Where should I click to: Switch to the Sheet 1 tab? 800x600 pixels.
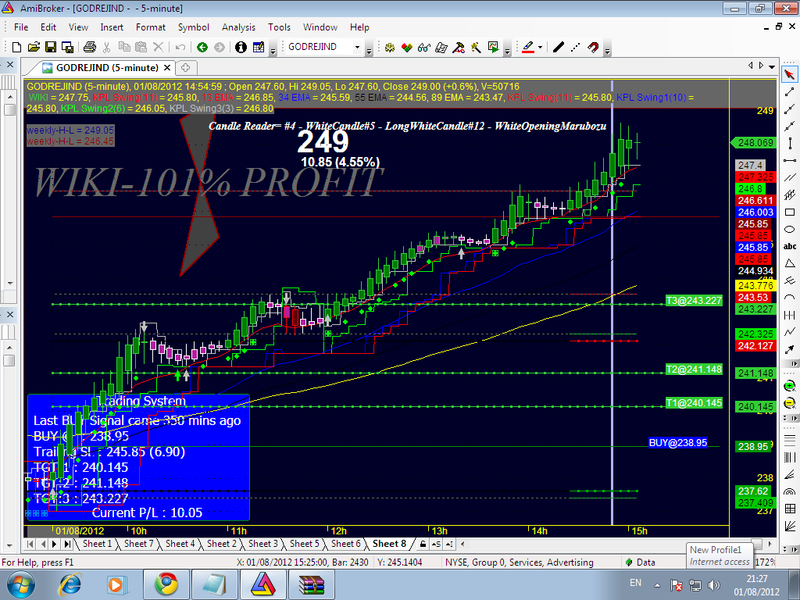pos(97,544)
